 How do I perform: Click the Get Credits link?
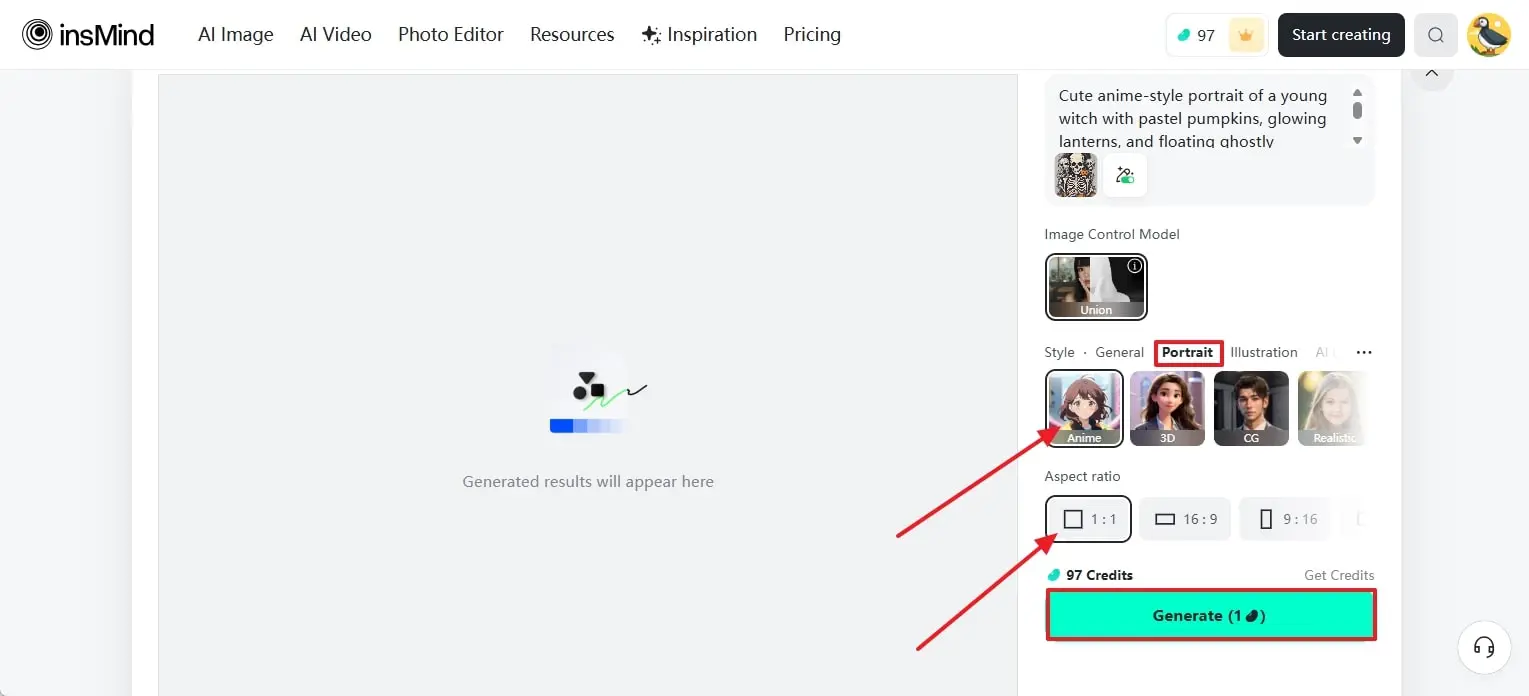click(1338, 575)
